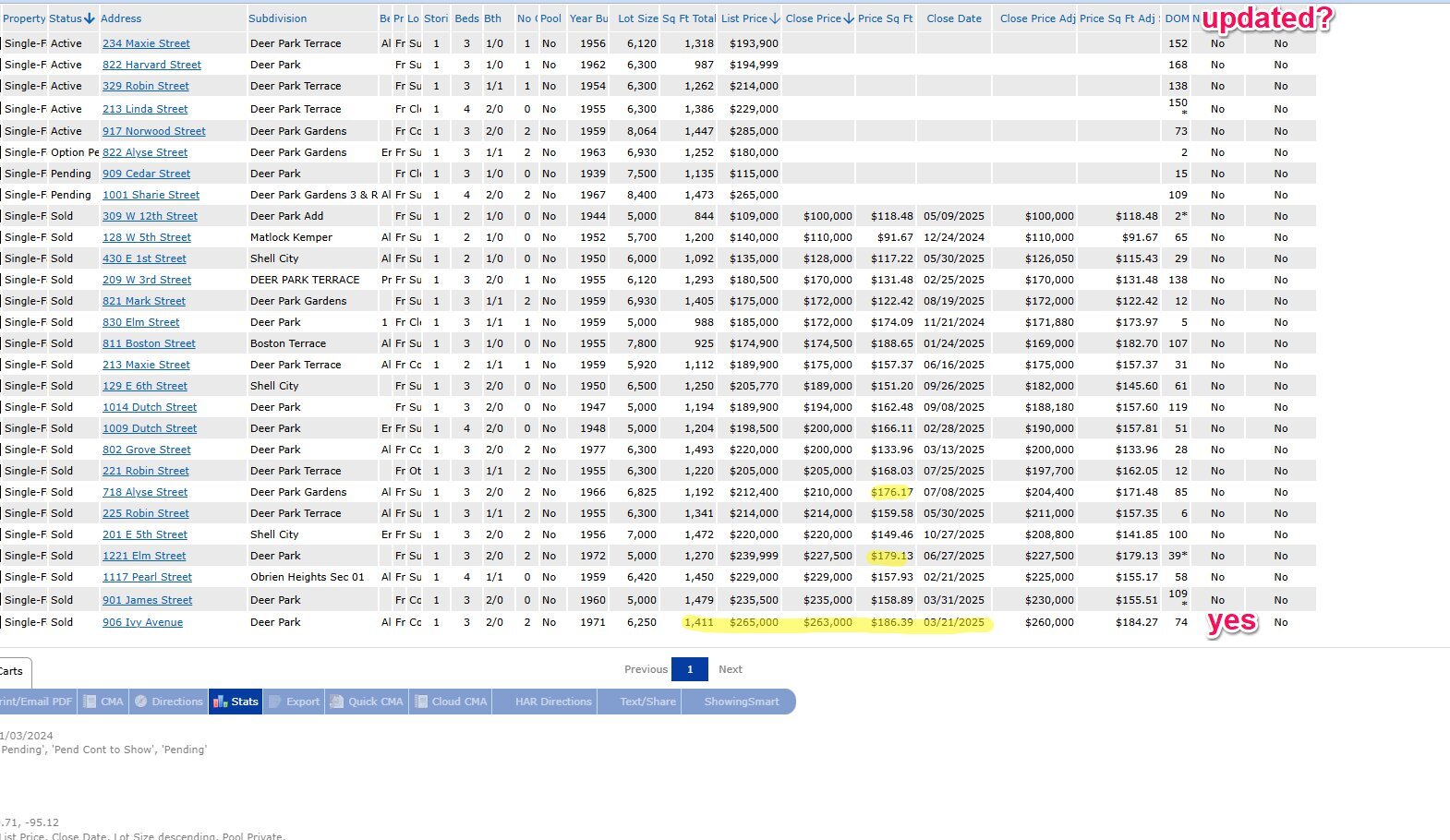Open Cloud CMA via its icon

[x=421, y=702]
